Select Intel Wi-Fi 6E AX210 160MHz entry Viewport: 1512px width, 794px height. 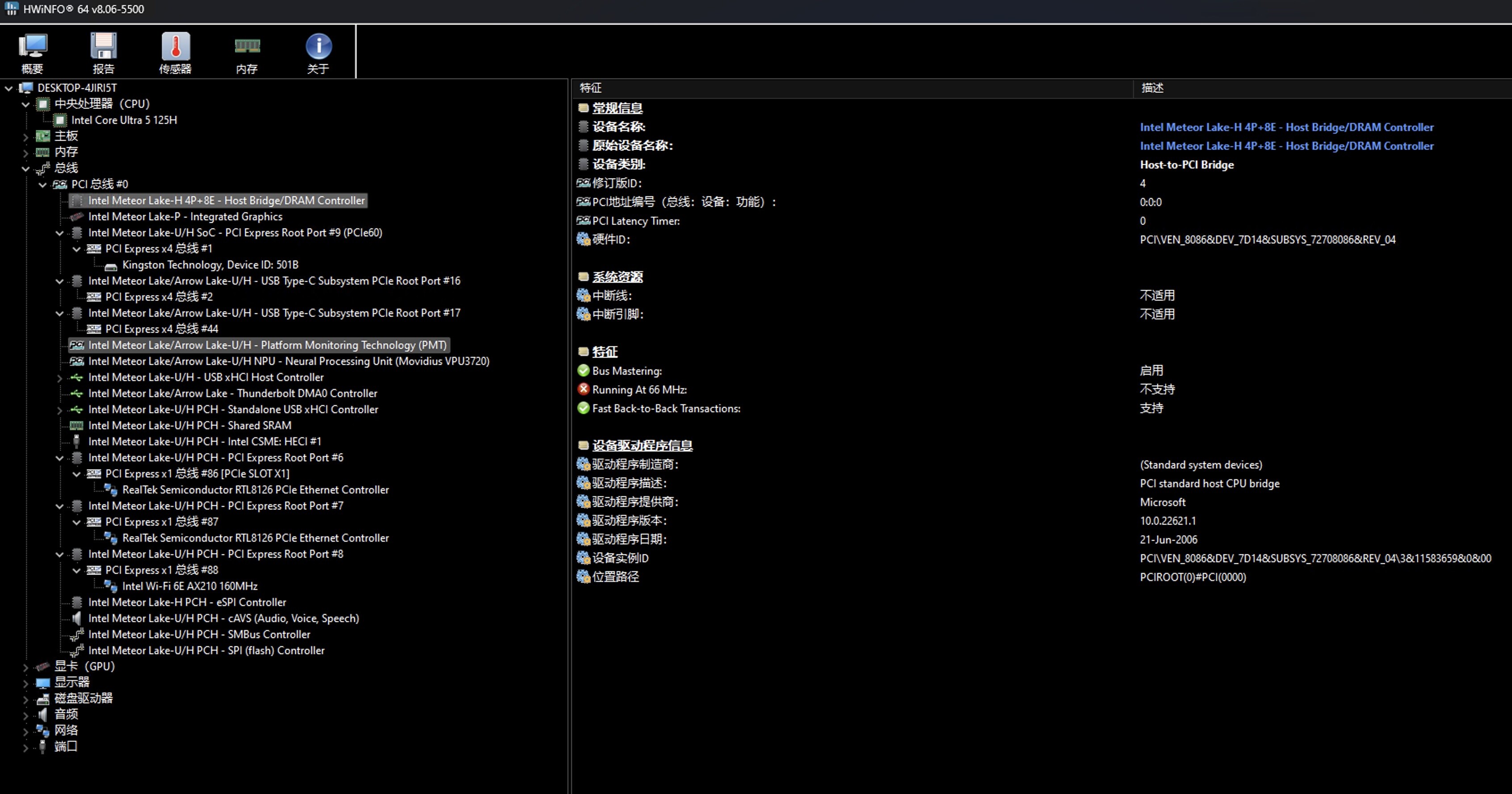(x=189, y=586)
